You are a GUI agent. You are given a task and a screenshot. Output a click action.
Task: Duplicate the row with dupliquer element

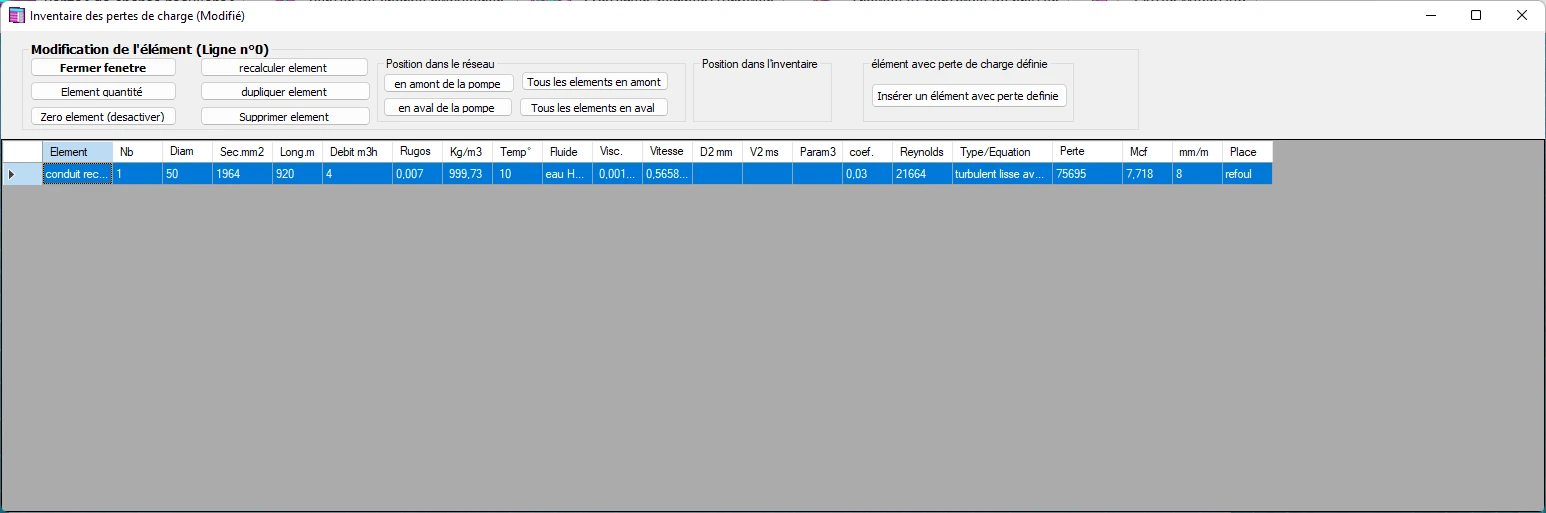(285, 91)
